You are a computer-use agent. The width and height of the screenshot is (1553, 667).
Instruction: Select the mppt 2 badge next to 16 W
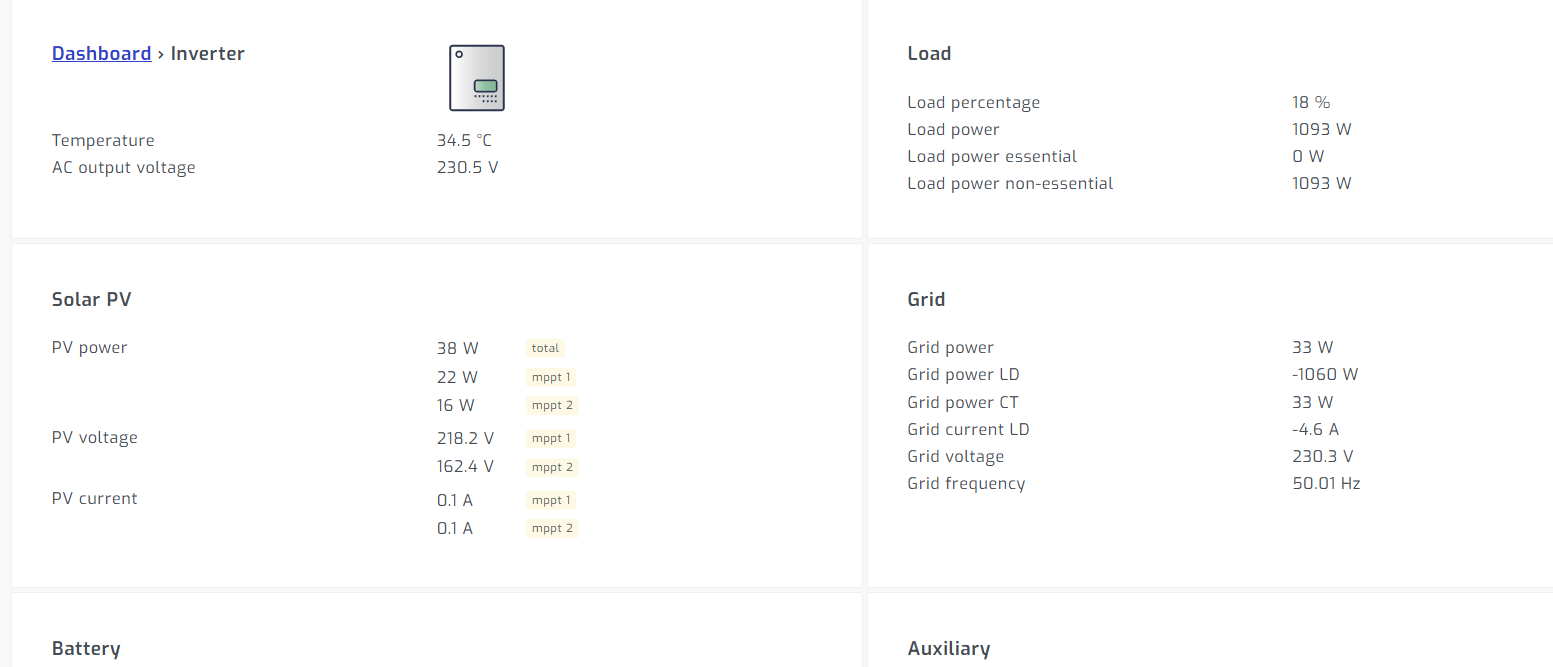pos(552,405)
